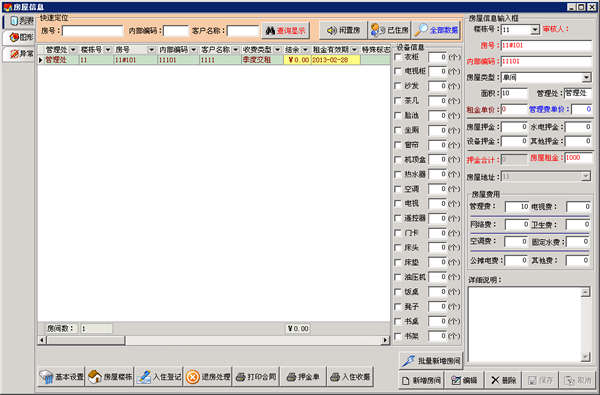Click 新增房间 add room button

pyautogui.click(x=421, y=380)
